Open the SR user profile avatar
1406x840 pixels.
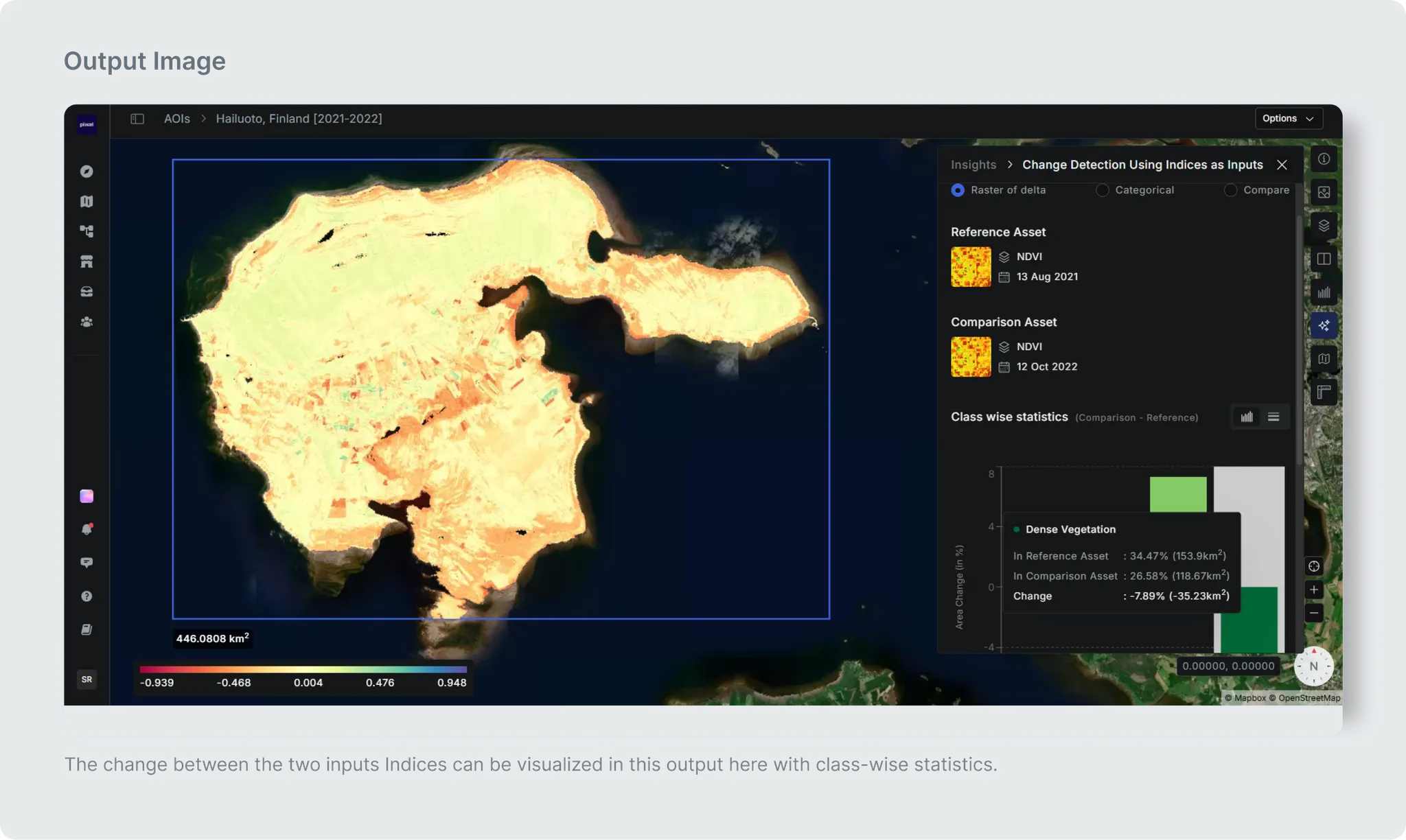(87, 679)
